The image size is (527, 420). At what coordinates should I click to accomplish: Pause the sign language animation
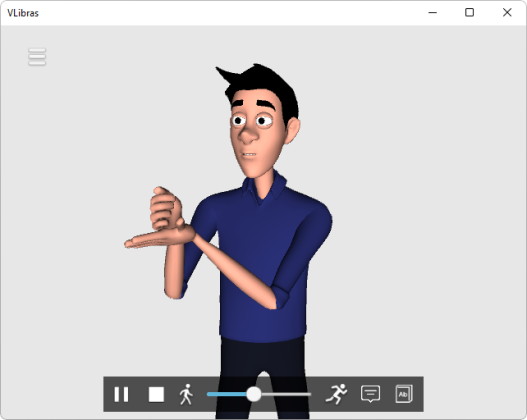[121, 394]
